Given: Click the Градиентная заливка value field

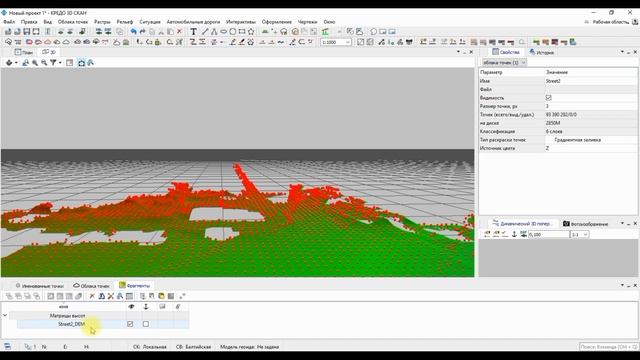Looking at the screenshot, I should tap(591, 140).
